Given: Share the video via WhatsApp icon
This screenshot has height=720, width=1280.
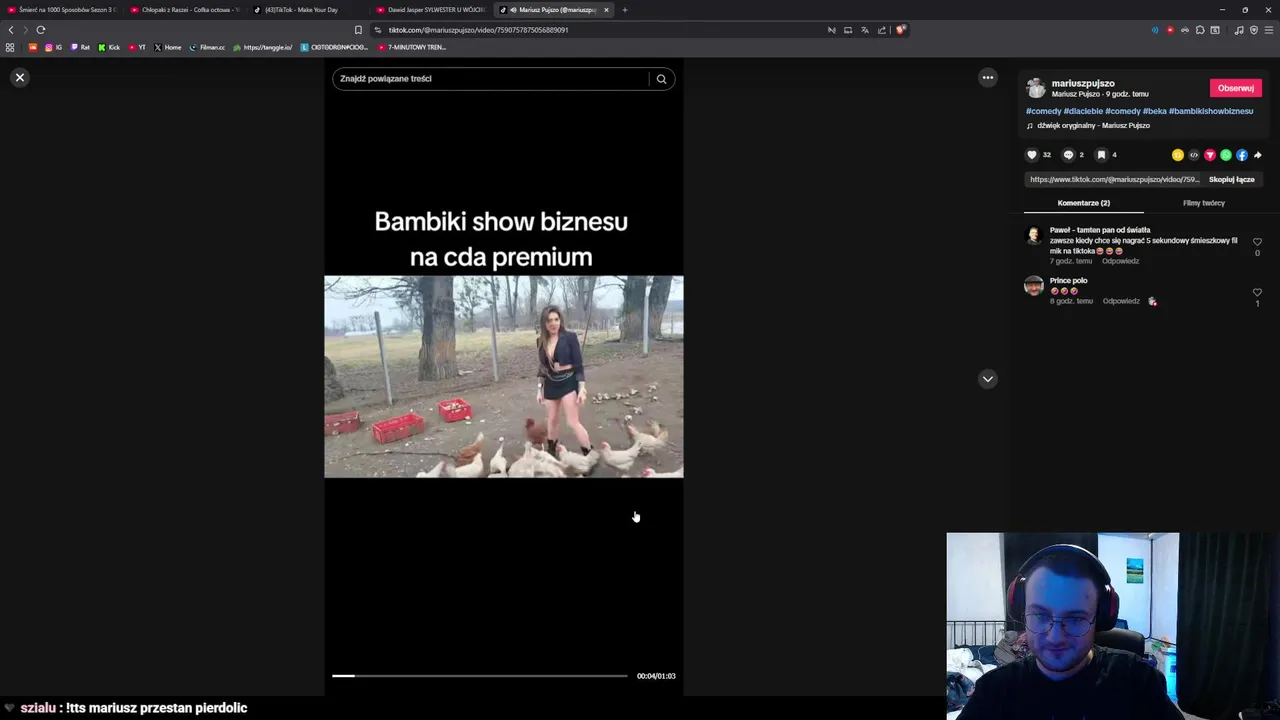Looking at the screenshot, I should [1226, 155].
